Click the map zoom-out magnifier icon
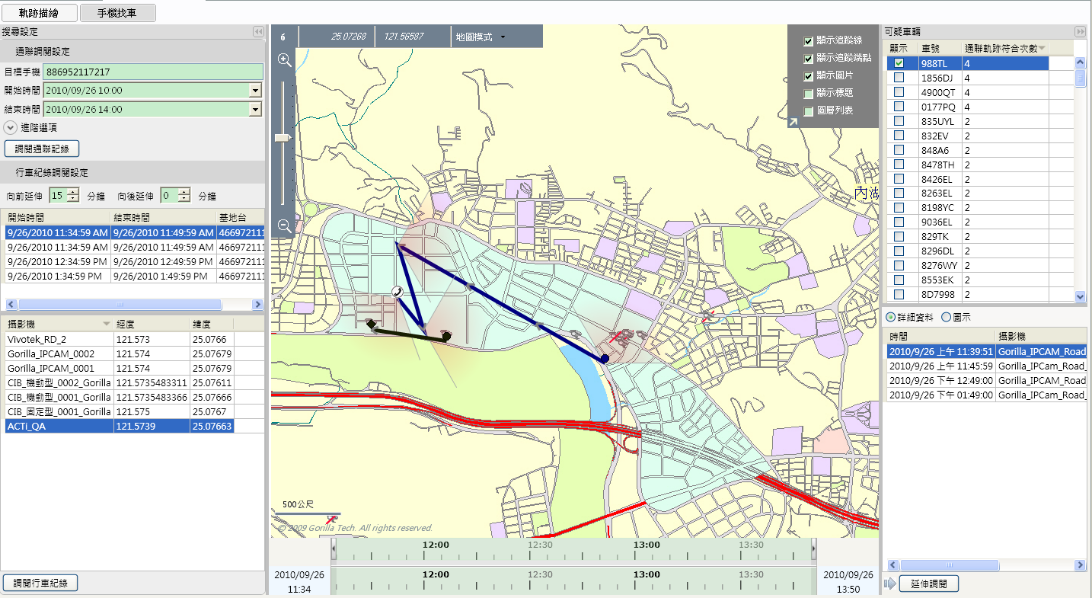1092x598 pixels. pos(285,226)
